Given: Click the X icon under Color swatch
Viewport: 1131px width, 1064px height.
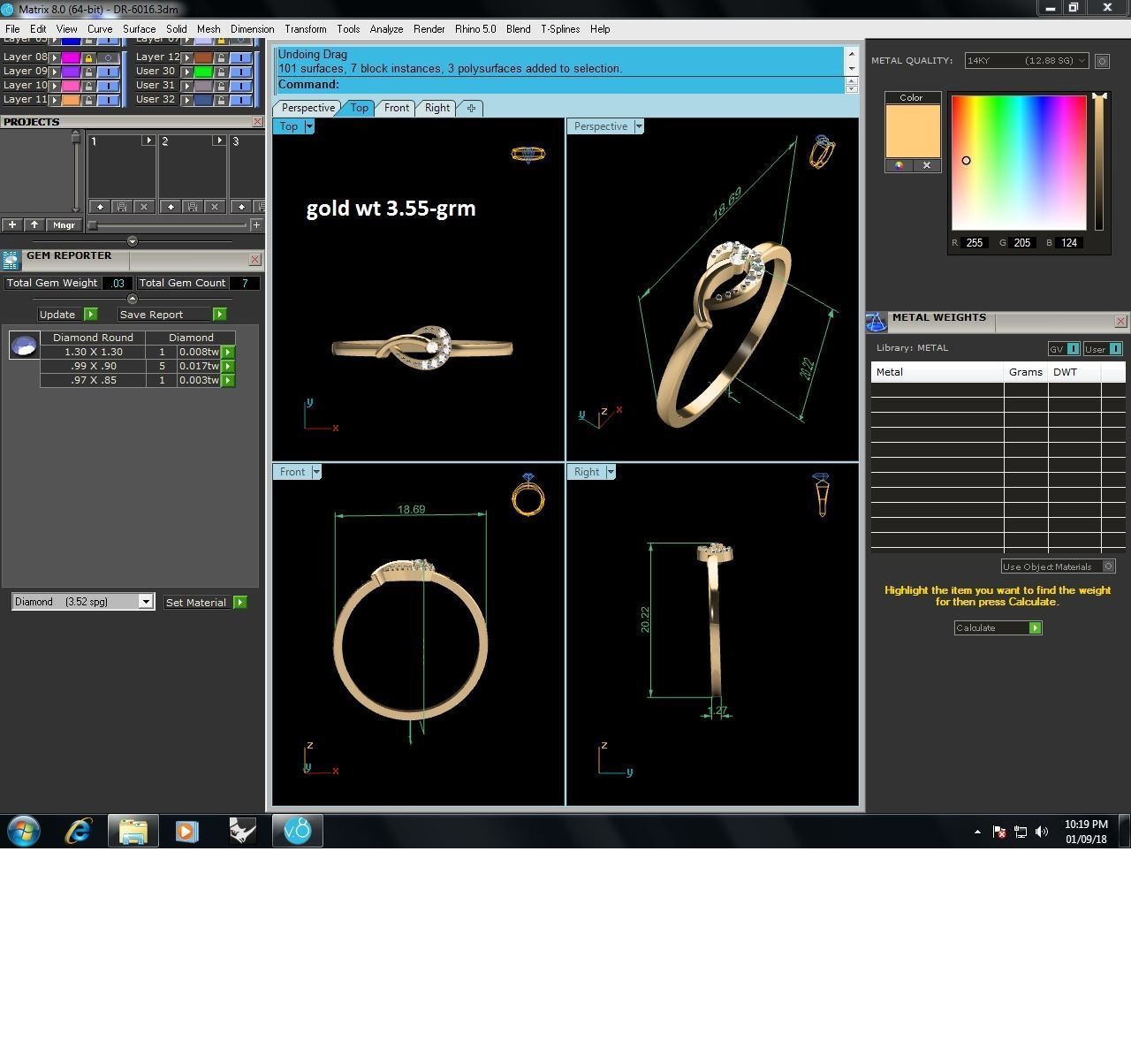Looking at the screenshot, I should (x=927, y=165).
